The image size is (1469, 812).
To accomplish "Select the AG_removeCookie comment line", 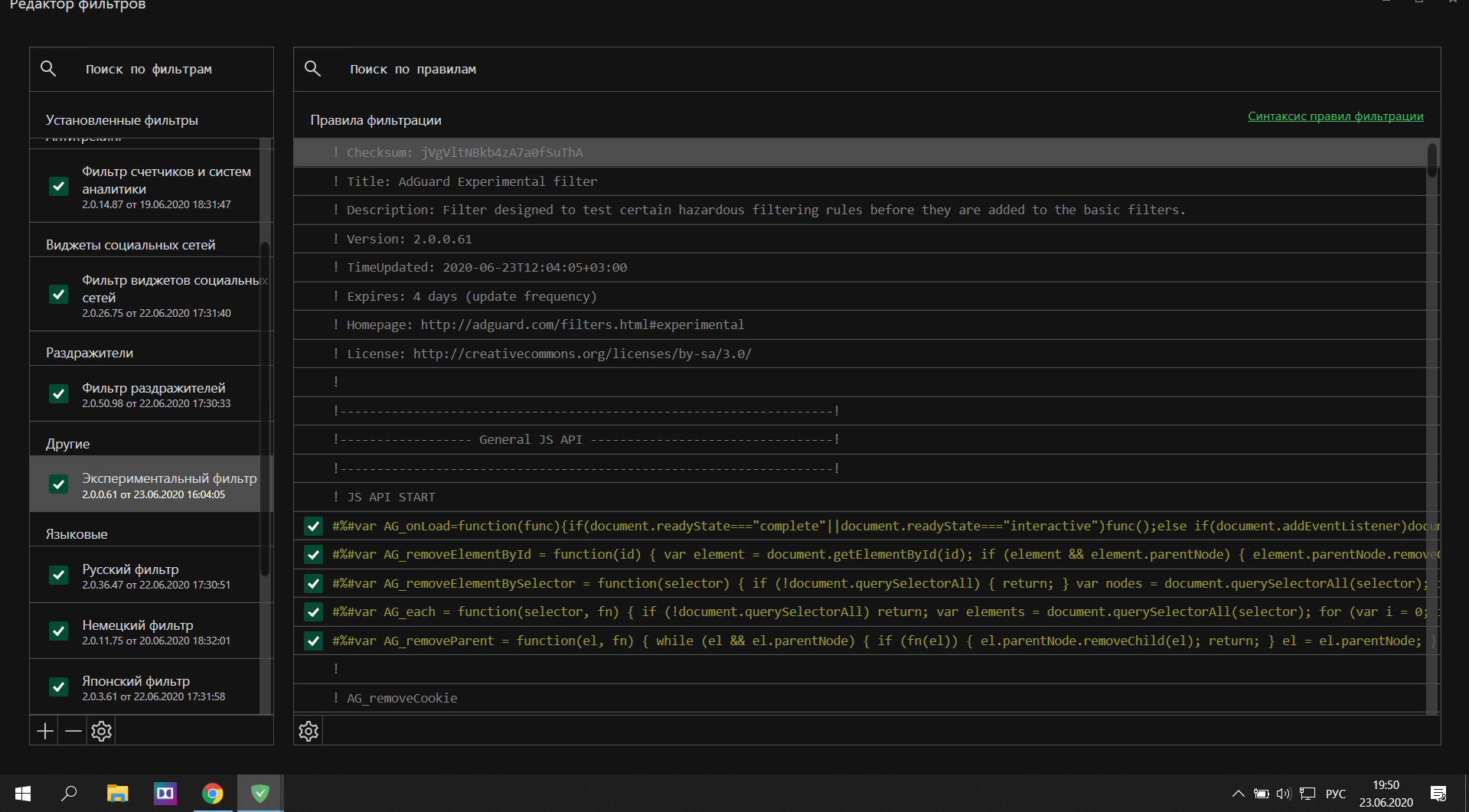I will point(860,698).
